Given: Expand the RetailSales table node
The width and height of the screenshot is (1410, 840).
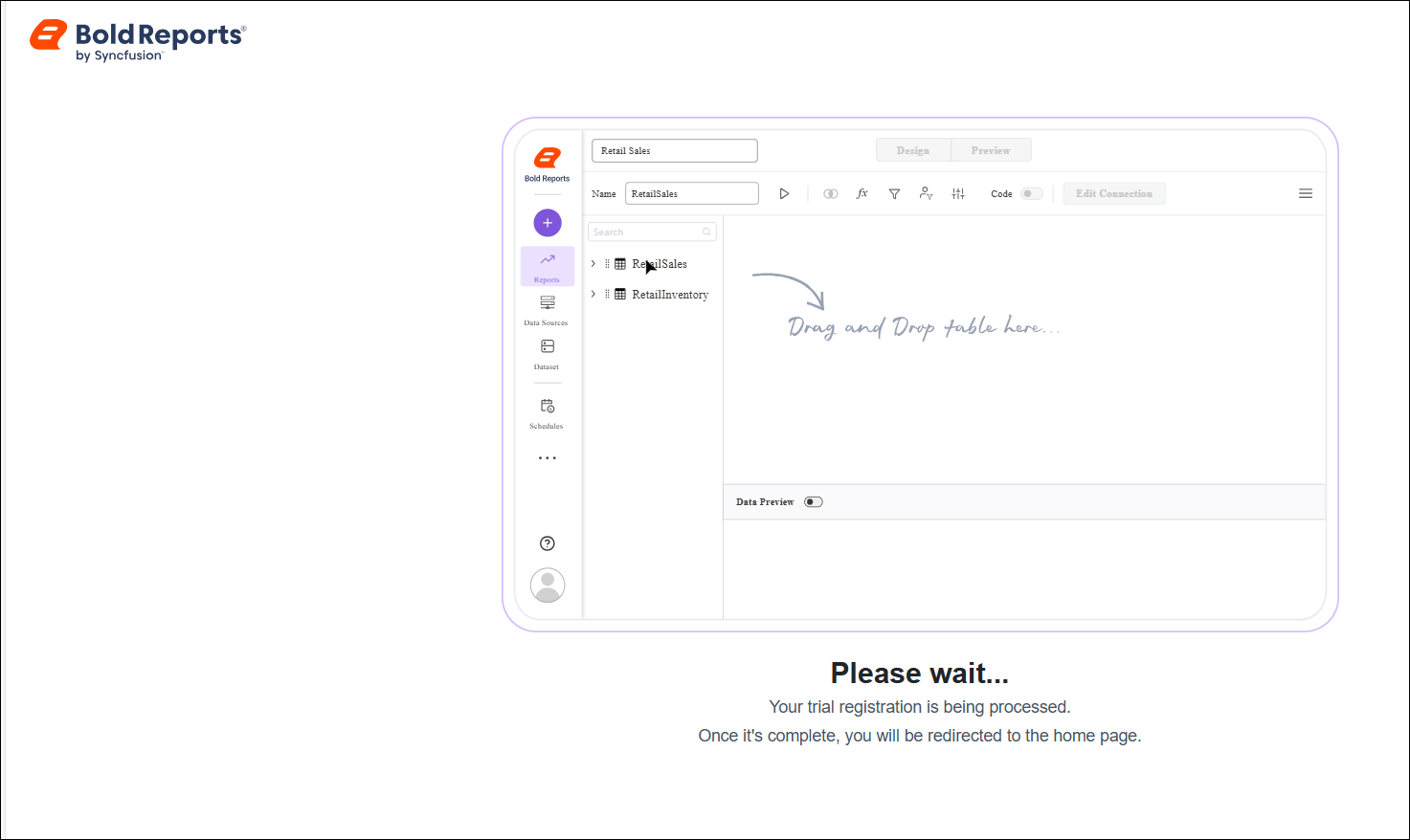Looking at the screenshot, I should [x=593, y=263].
